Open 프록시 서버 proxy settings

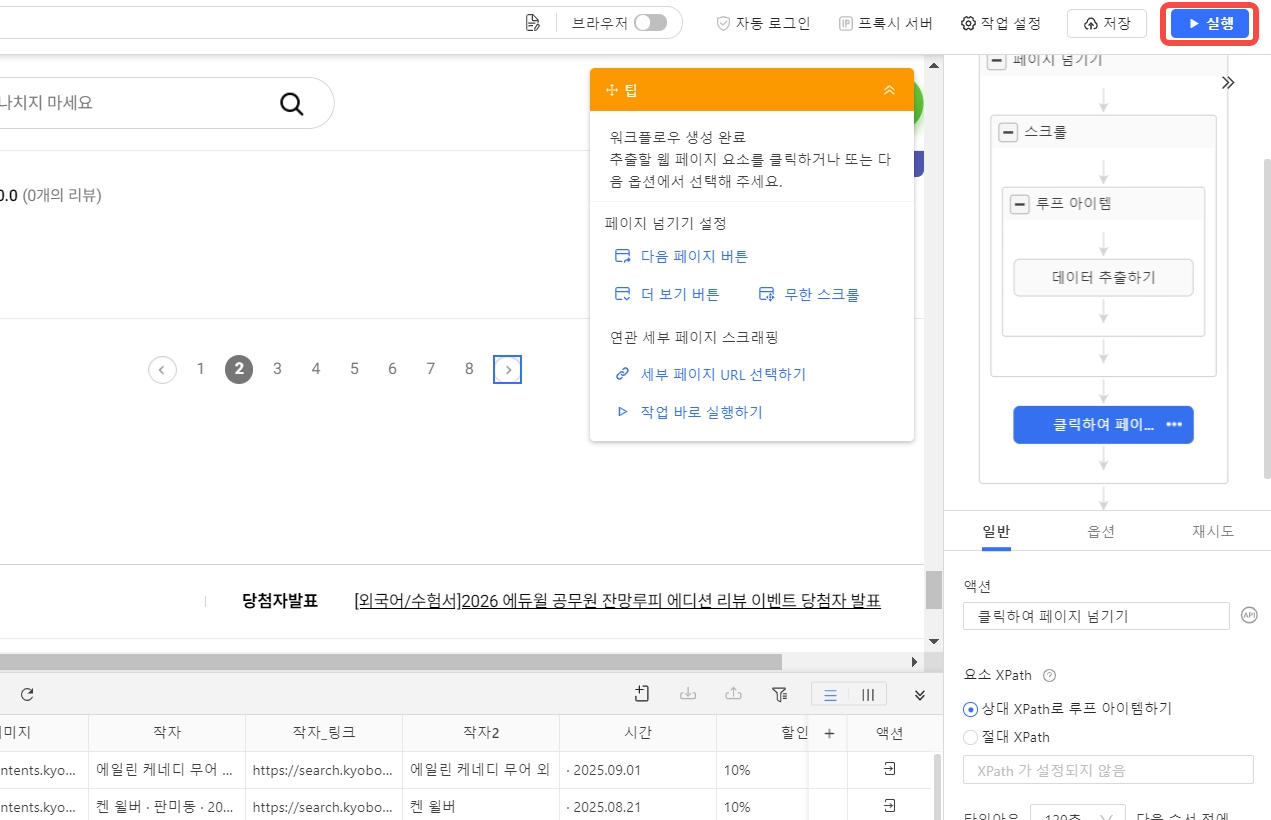pyautogui.click(x=885, y=24)
